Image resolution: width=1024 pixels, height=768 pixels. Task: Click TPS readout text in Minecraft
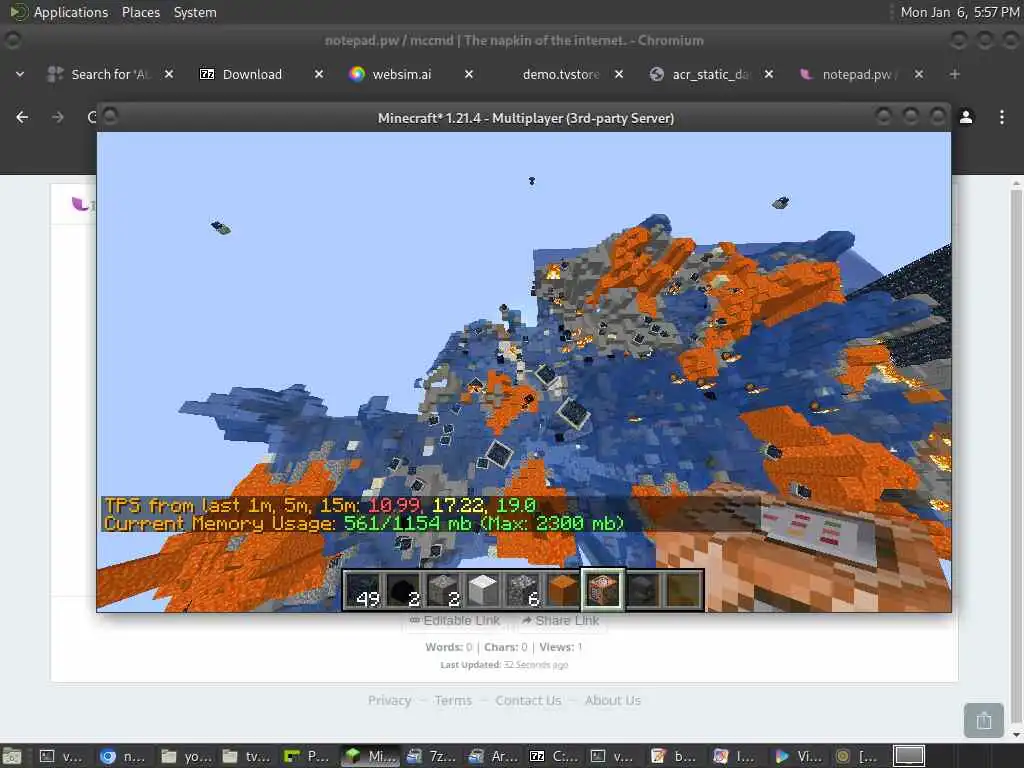320,505
